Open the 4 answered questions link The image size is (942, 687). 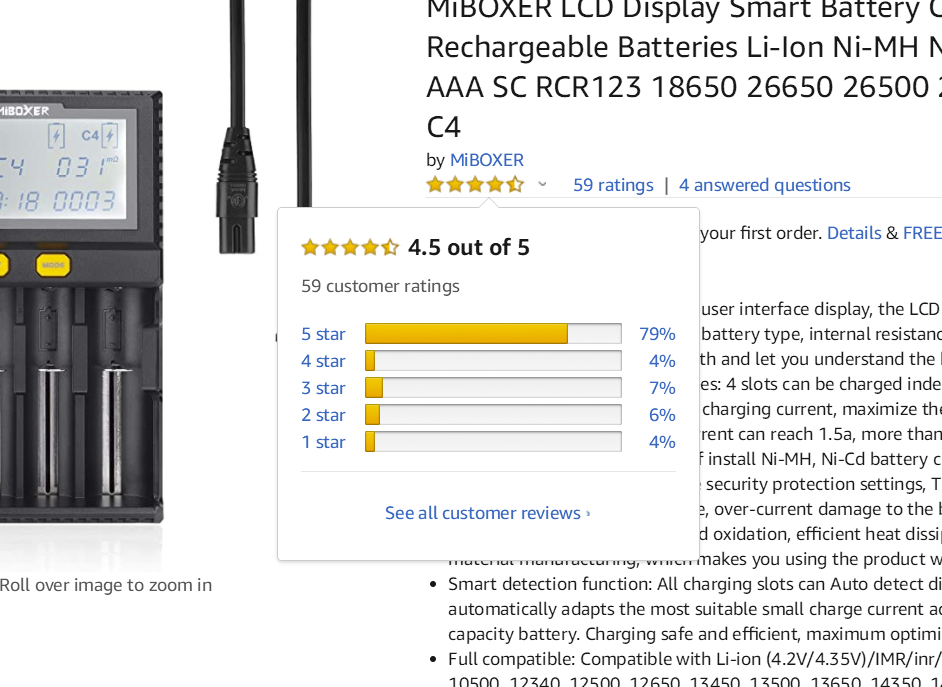coord(765,185)
